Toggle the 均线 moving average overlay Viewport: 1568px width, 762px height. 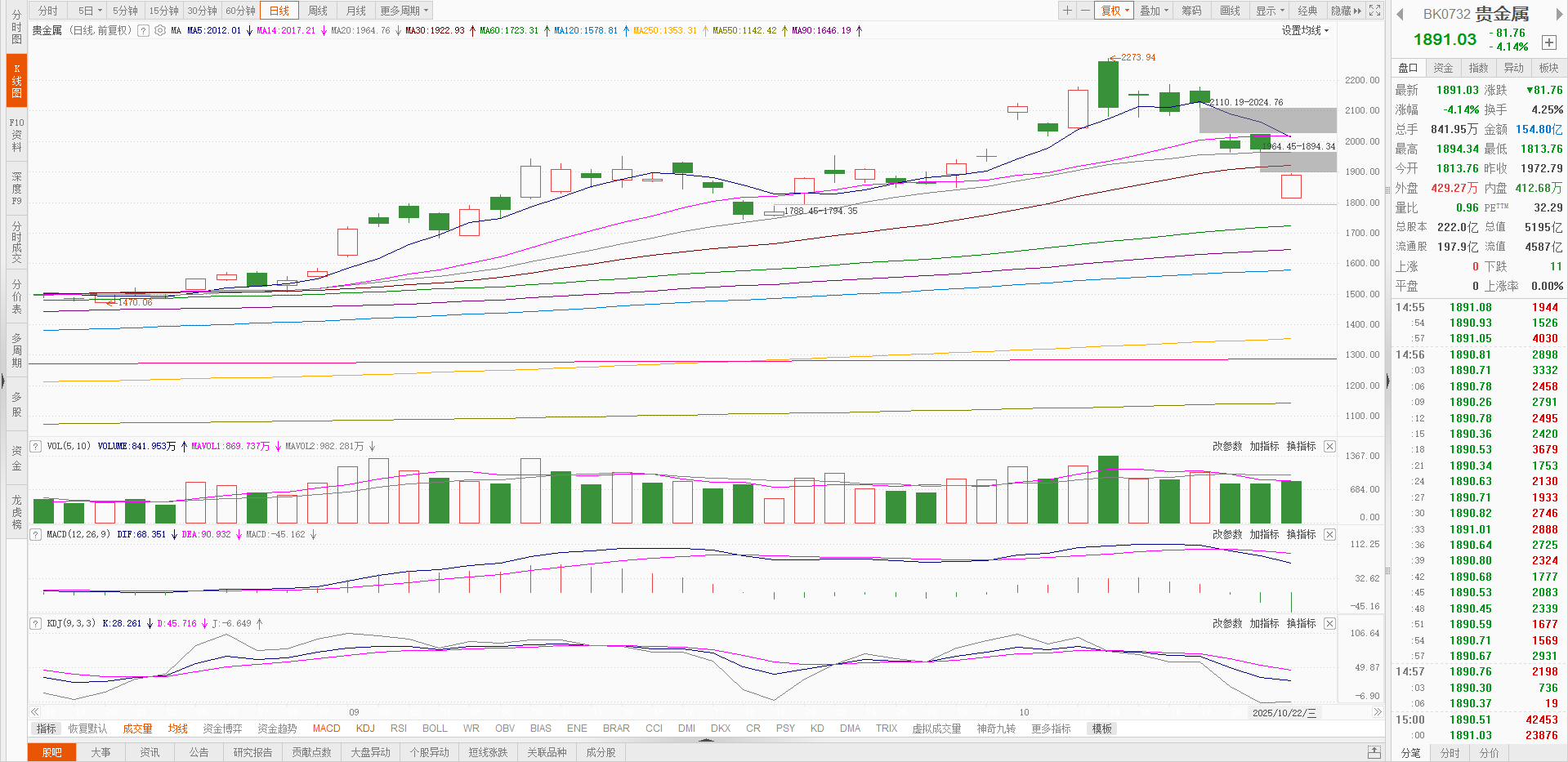pos(177,729)
